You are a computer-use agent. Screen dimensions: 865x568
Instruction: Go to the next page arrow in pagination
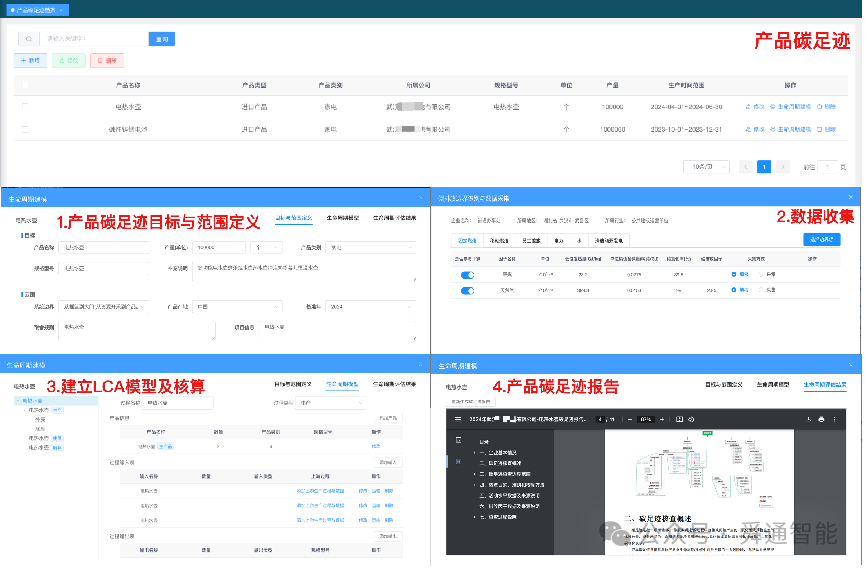[x=783, y=167]
